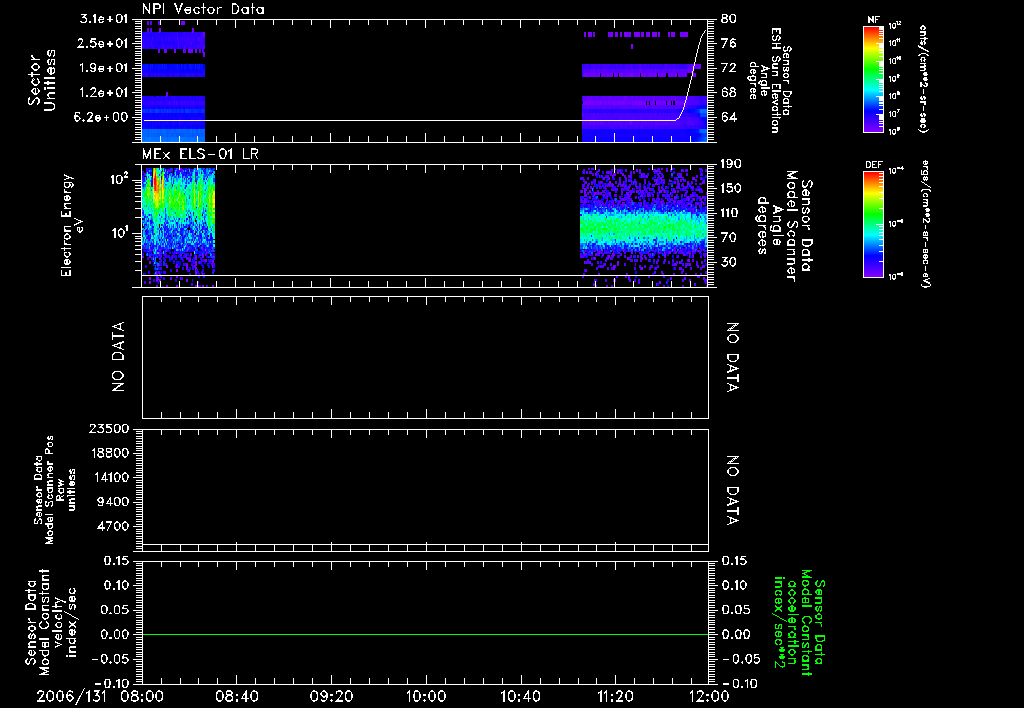
Task: Click the '4700' scanner position tick label
Action: coord(112,526)
